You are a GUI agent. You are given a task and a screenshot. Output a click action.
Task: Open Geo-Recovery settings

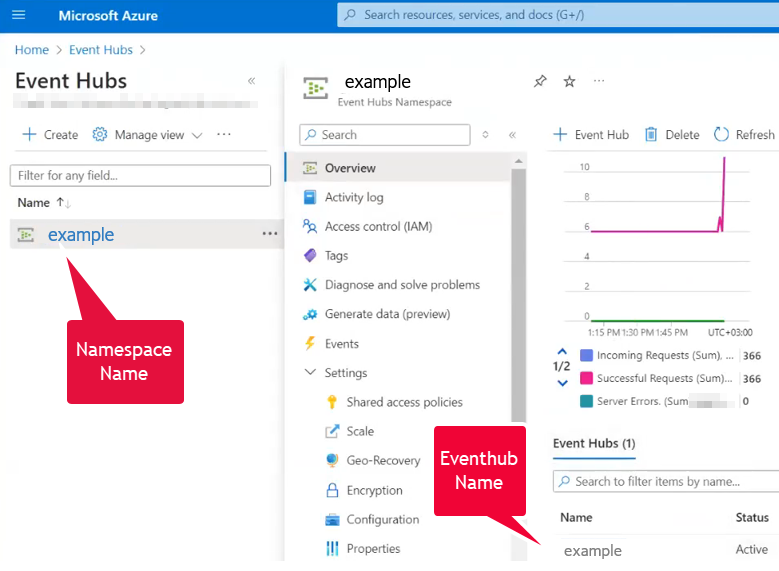point(383,461)
